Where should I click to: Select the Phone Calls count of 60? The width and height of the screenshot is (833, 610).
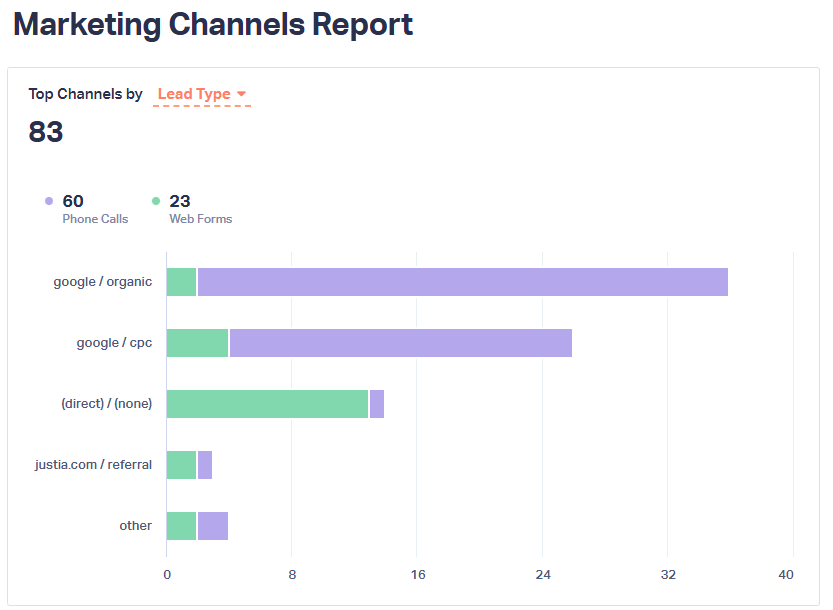click(x=73, y=201)
